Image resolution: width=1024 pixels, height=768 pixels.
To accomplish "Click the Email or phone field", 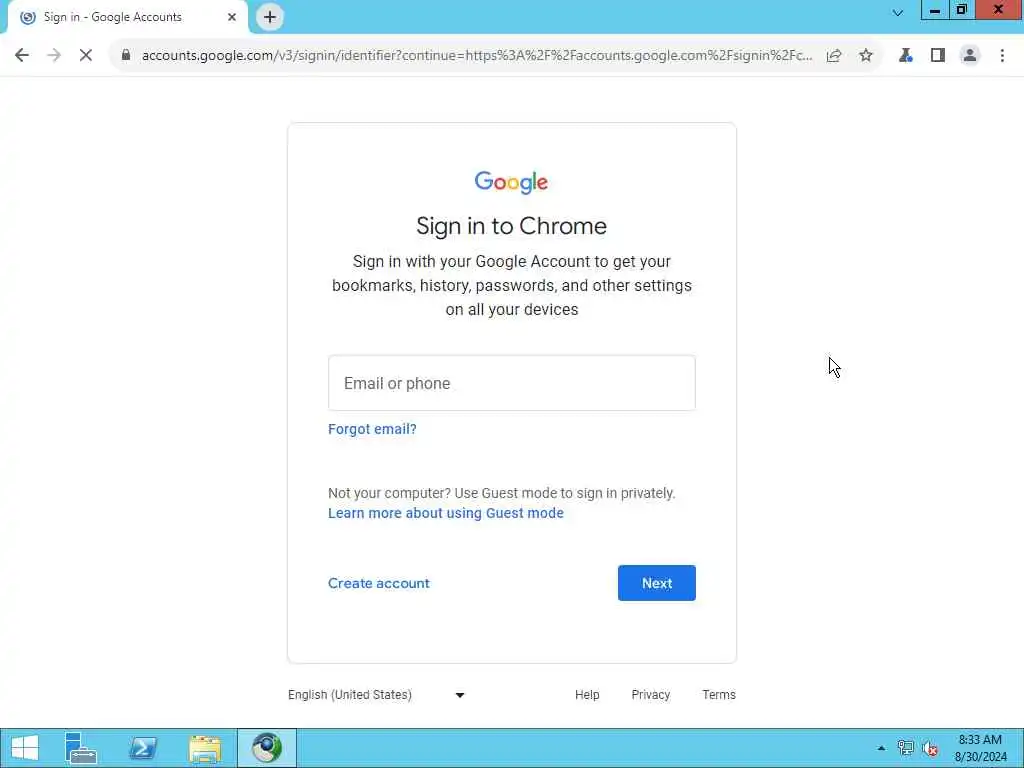I will [512, 383].
